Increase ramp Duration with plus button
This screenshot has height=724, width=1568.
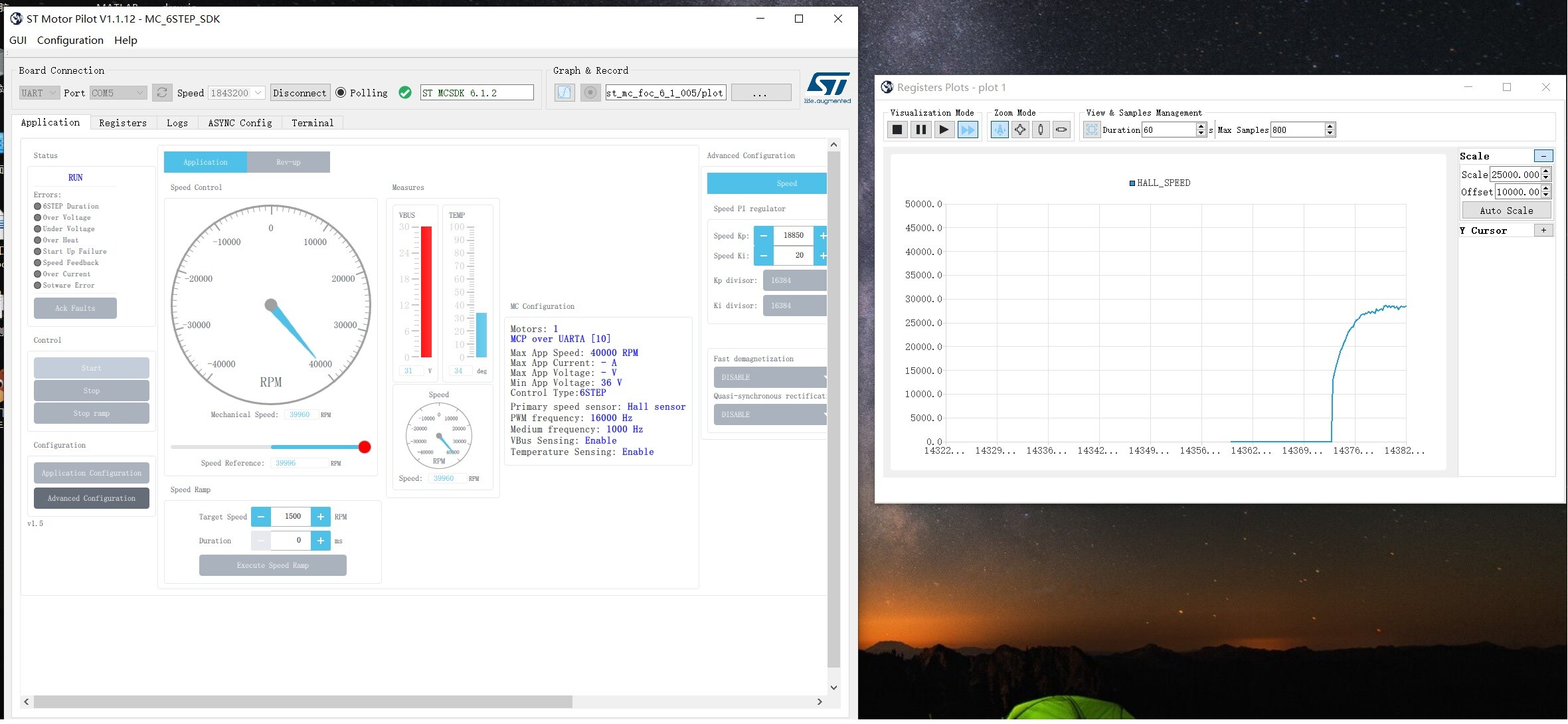[320, 541]
